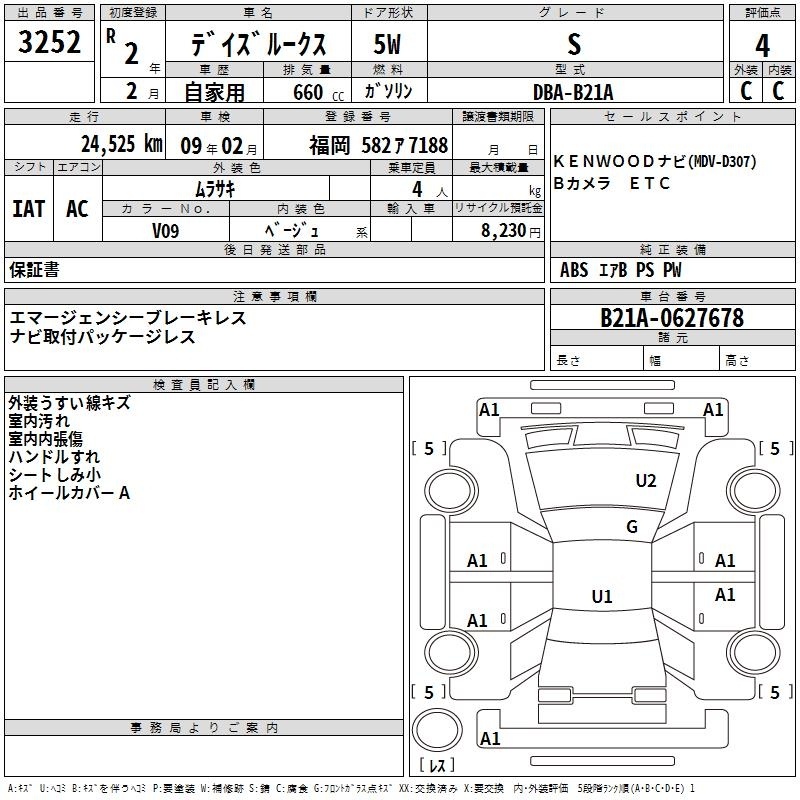The width and height of the screenshot is (800, 800).
Task: Select the interior grade C under 内装
Action: click(778, 91)
